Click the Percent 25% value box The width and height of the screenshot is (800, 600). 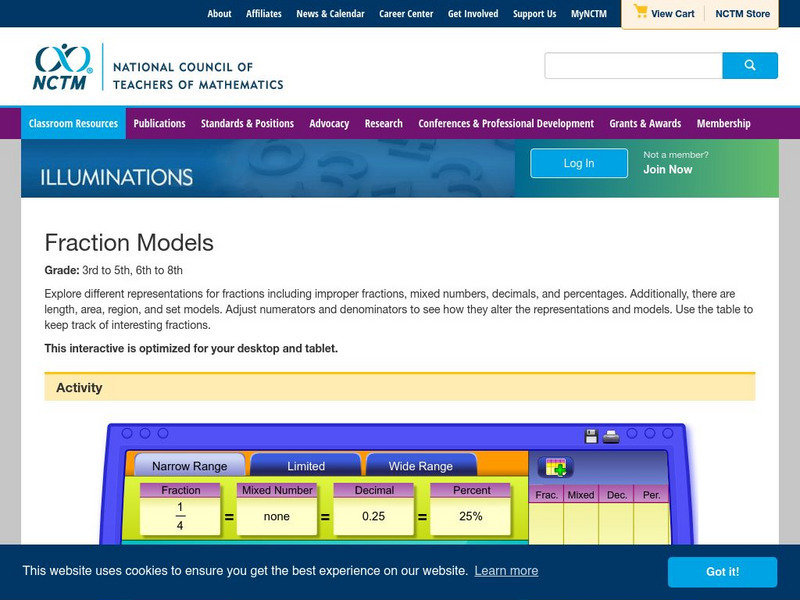(470, 516)
